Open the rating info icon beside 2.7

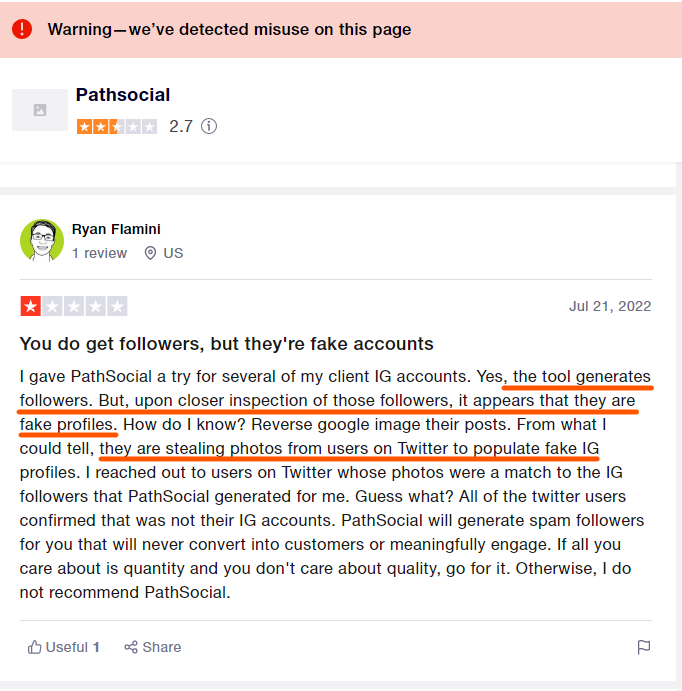209,126
